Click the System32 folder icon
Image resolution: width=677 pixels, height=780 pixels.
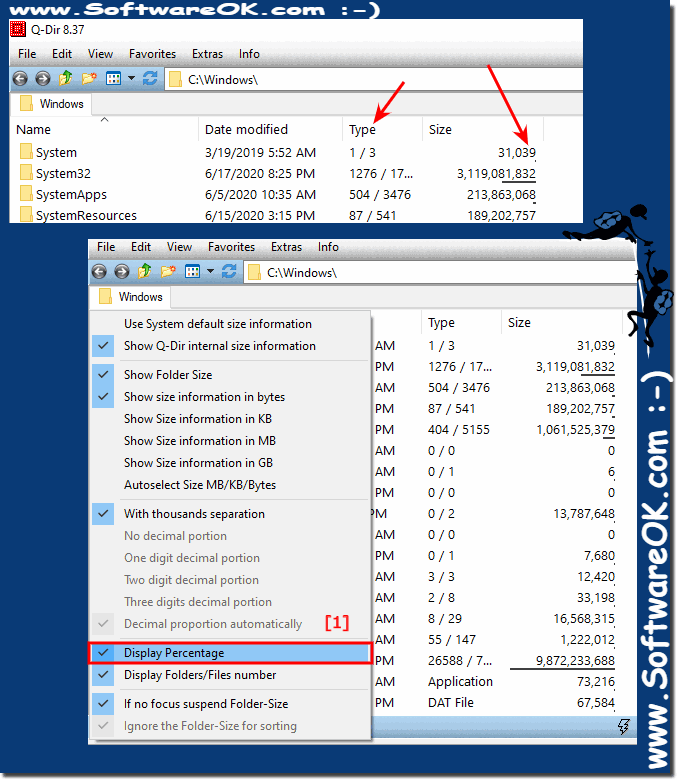[26, 173]
